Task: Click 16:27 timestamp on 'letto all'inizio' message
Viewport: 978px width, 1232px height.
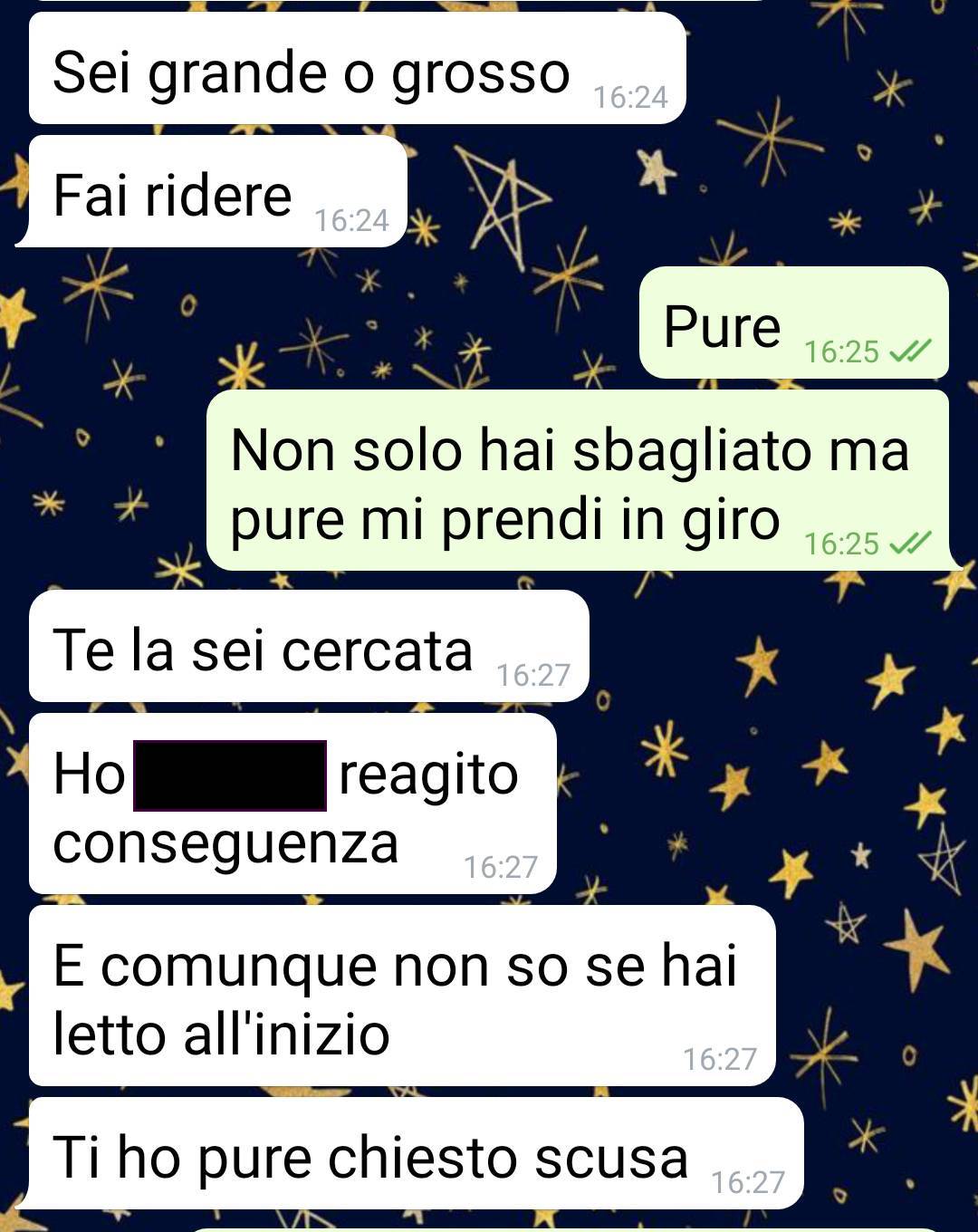Action: 720,1059
